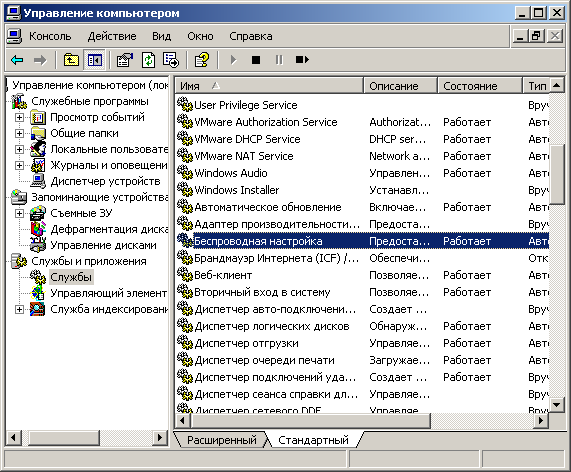Screen dimensions: 571x472
Task: Select Диспетчер устройств in the tree
Action: click(106, 181)
